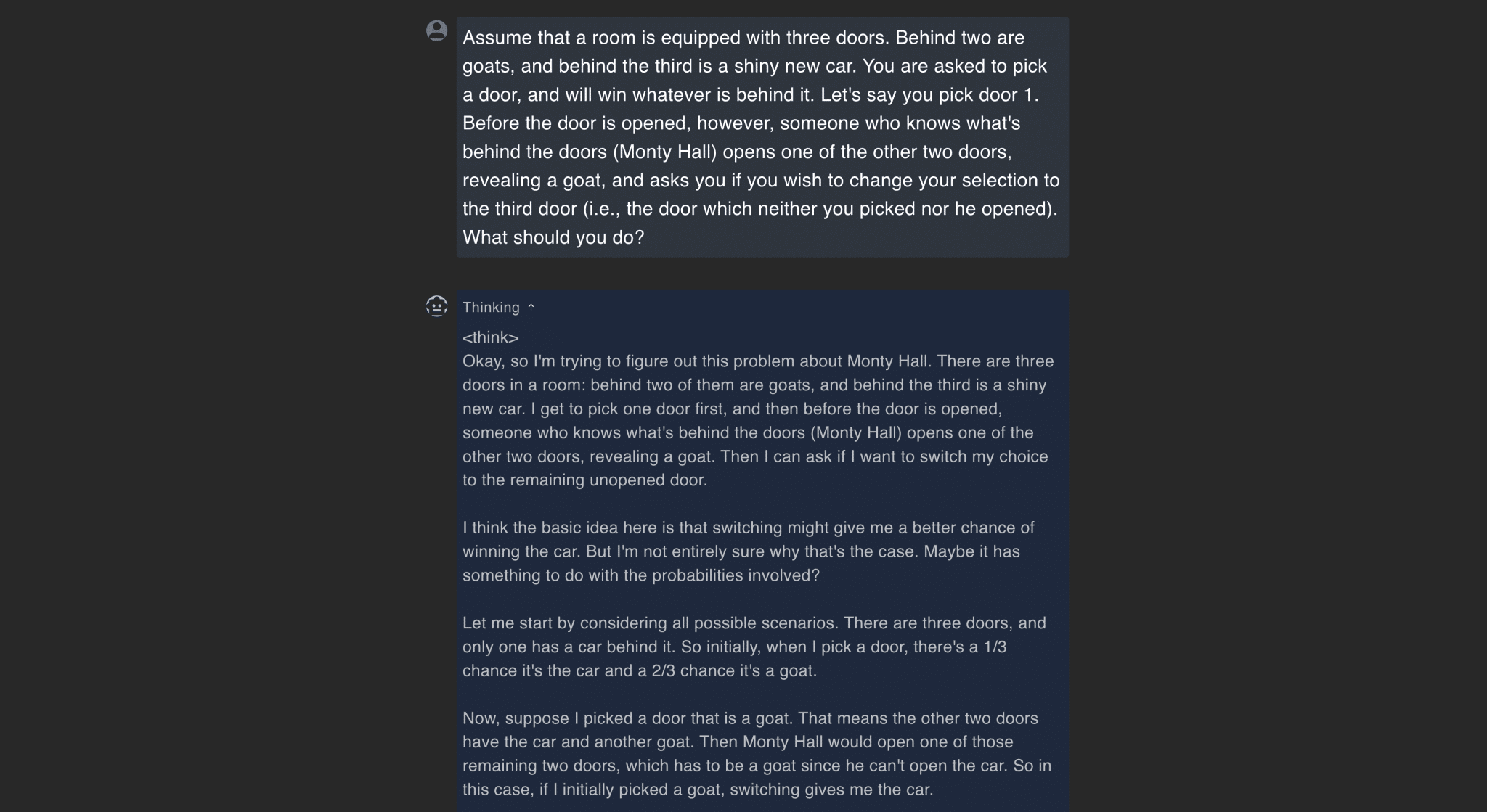Click 'to the remaining unopened door.' line

pyautogui.click(x=584, y=480)
